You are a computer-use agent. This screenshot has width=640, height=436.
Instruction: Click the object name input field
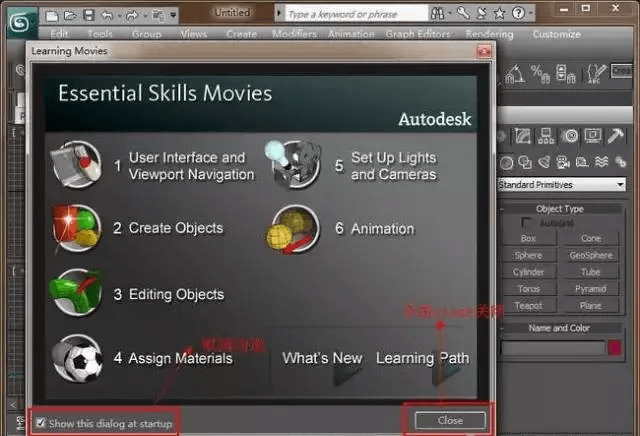point(553,348)
